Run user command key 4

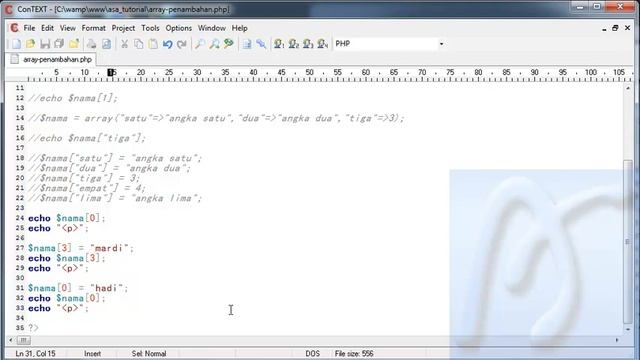coord(322,44)
